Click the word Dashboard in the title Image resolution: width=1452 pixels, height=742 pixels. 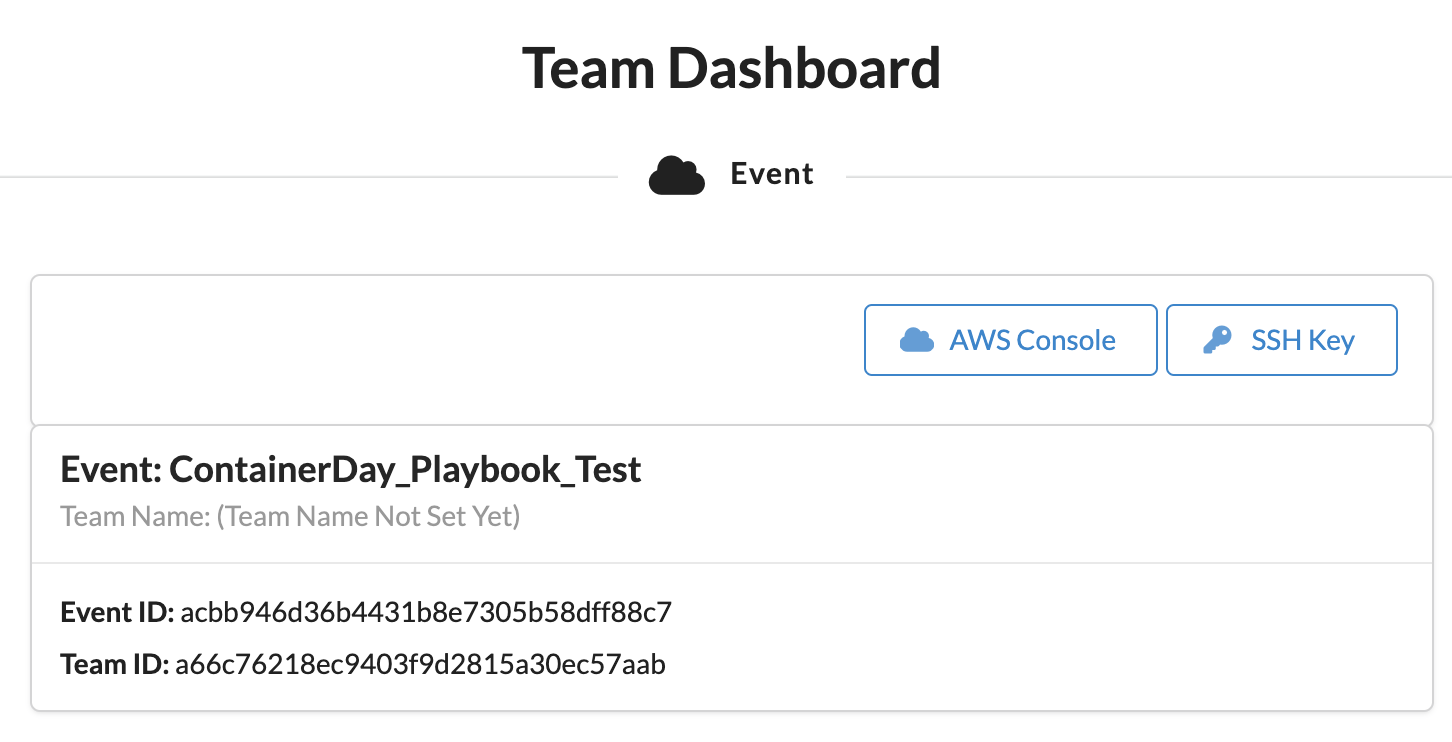(805, 68)
